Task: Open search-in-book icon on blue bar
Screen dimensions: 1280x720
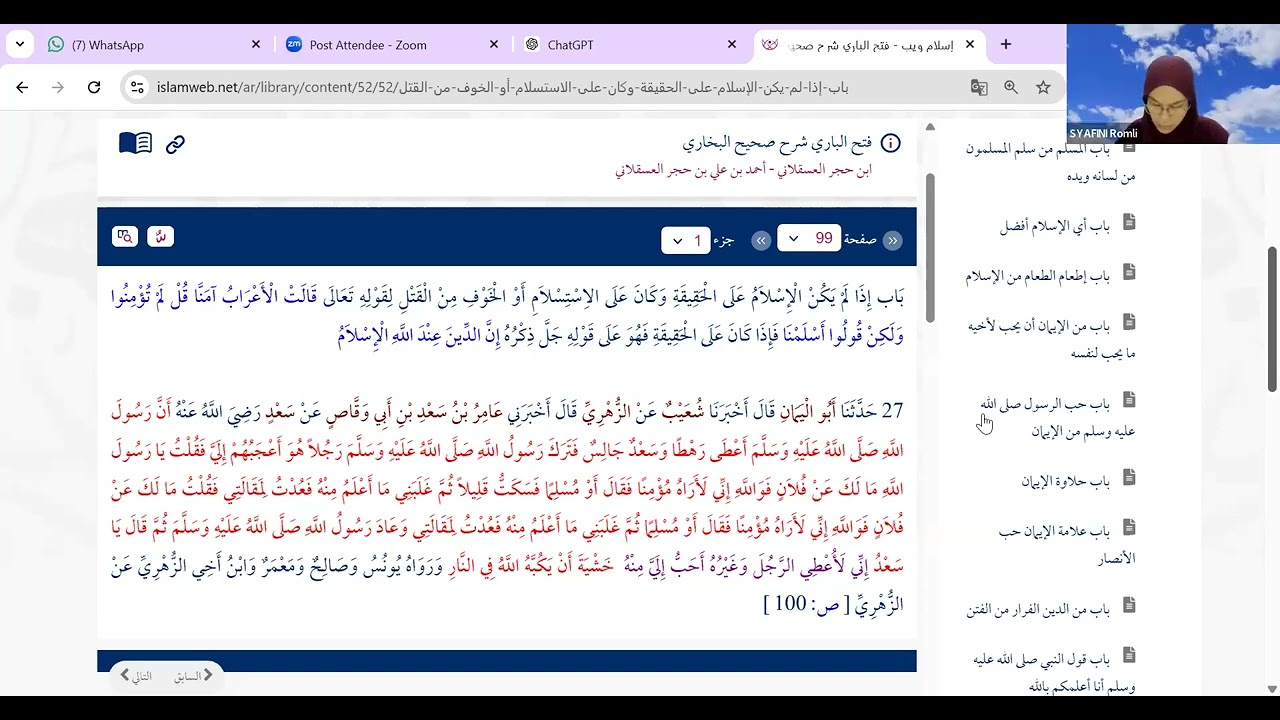Action: 125,237
